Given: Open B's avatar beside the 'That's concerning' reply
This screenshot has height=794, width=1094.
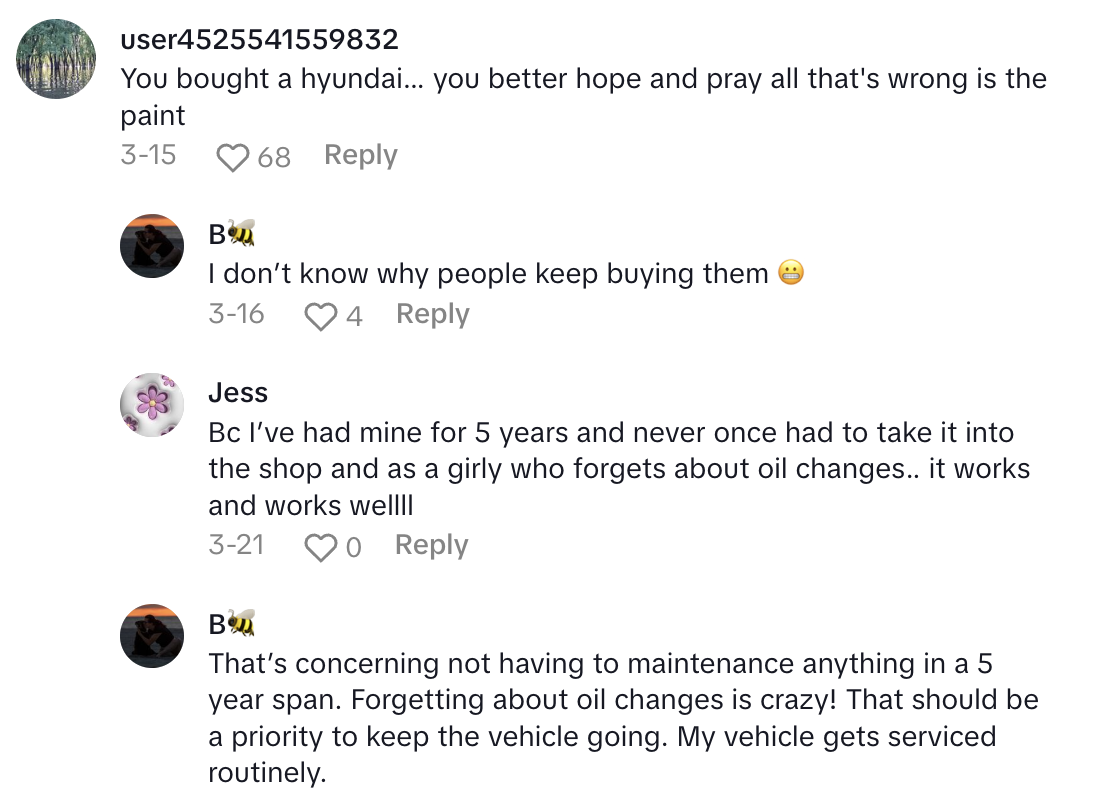Looking at the screenshot, I should (152, 635).
